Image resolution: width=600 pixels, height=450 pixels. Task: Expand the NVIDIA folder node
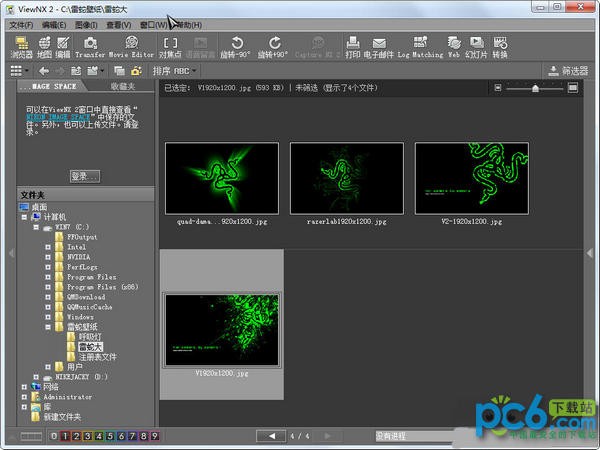coord(48,257)
